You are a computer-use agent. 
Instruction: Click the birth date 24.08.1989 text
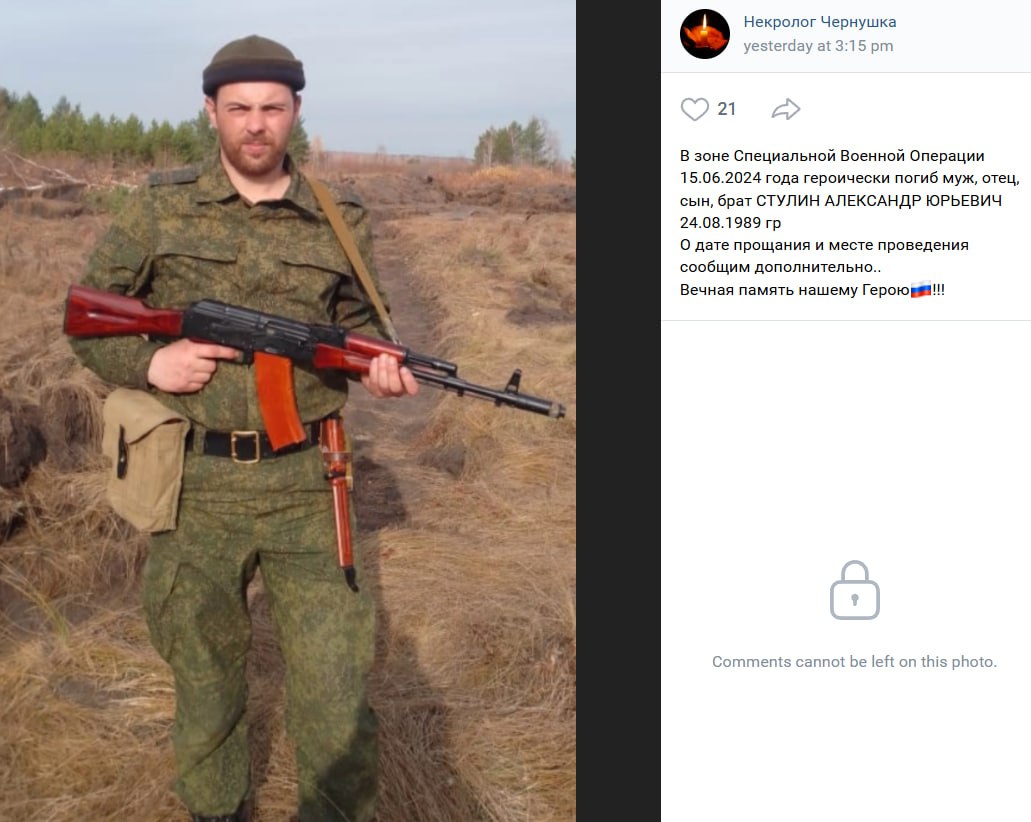(720, 223)
